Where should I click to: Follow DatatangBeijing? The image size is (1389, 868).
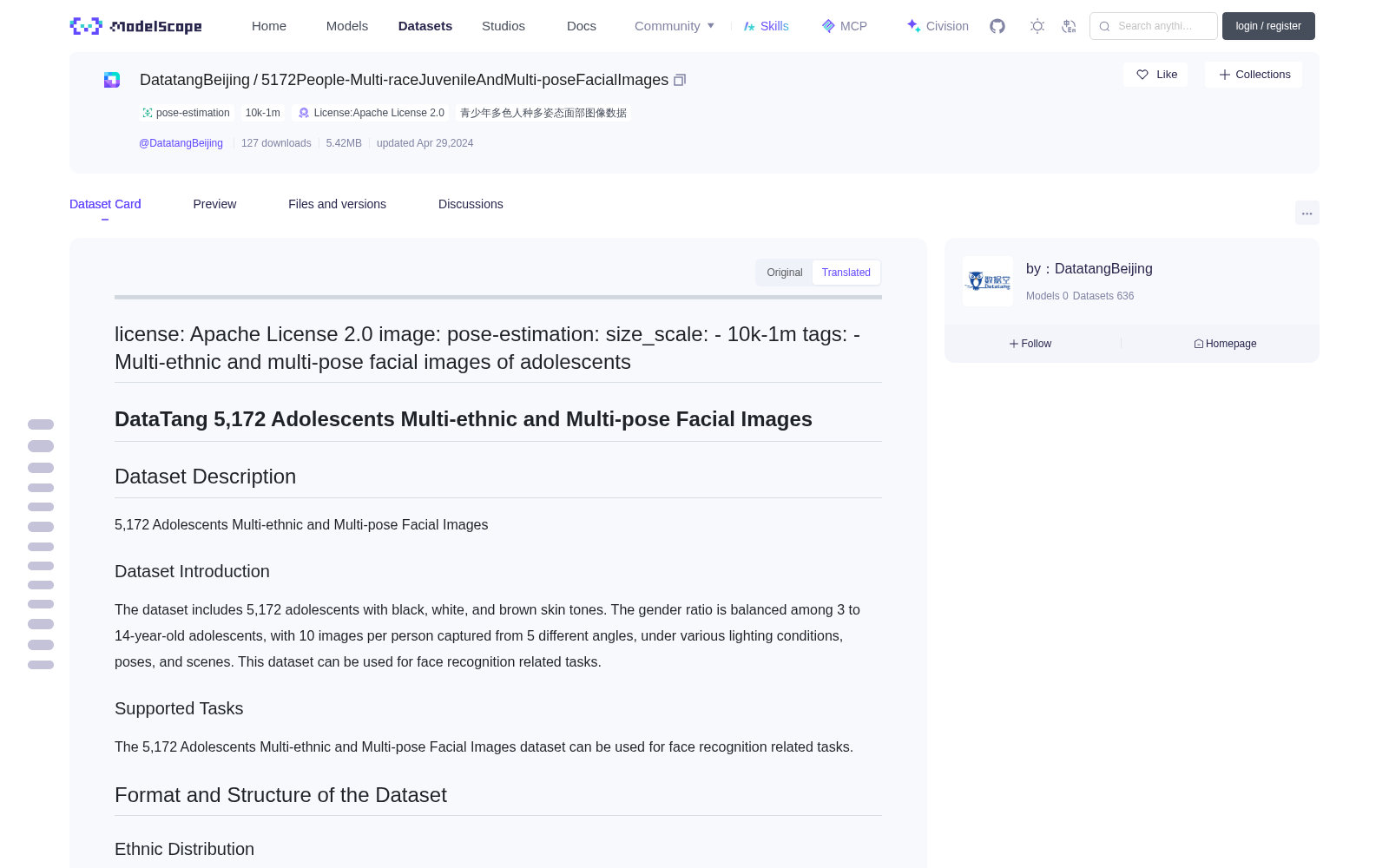tap(1030, 344)
